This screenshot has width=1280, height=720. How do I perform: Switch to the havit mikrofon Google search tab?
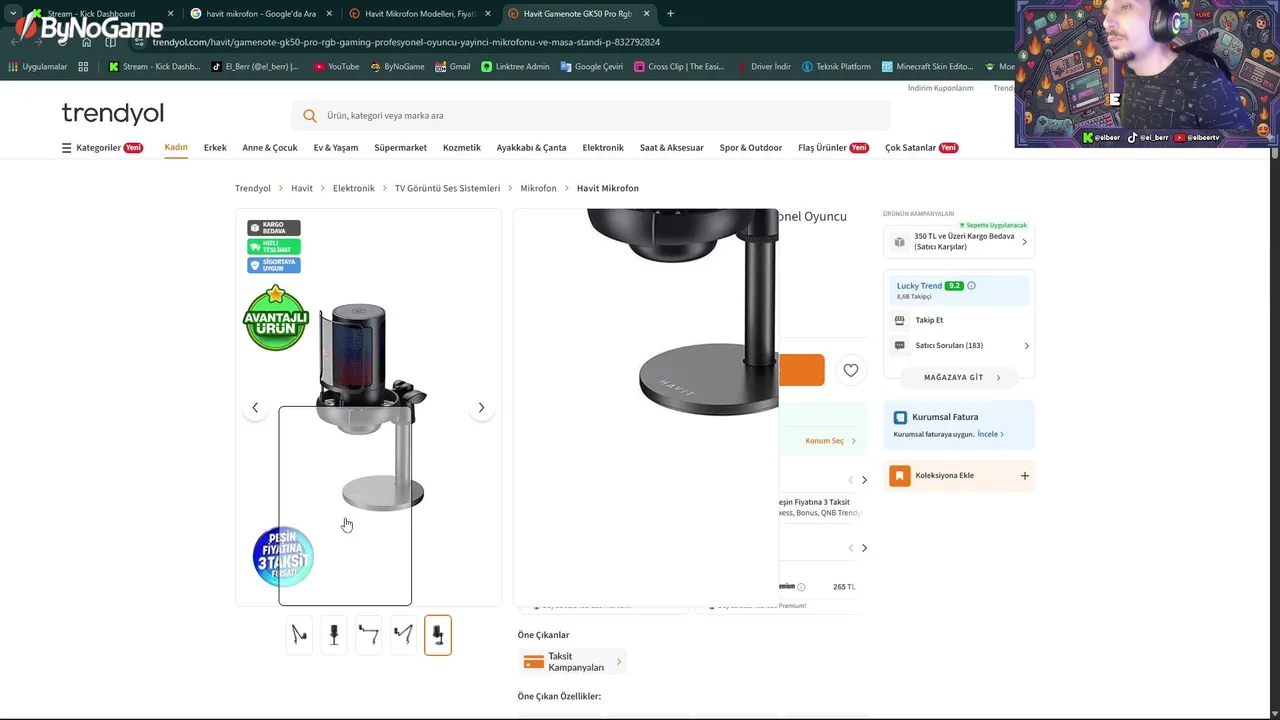pos(261,14)
